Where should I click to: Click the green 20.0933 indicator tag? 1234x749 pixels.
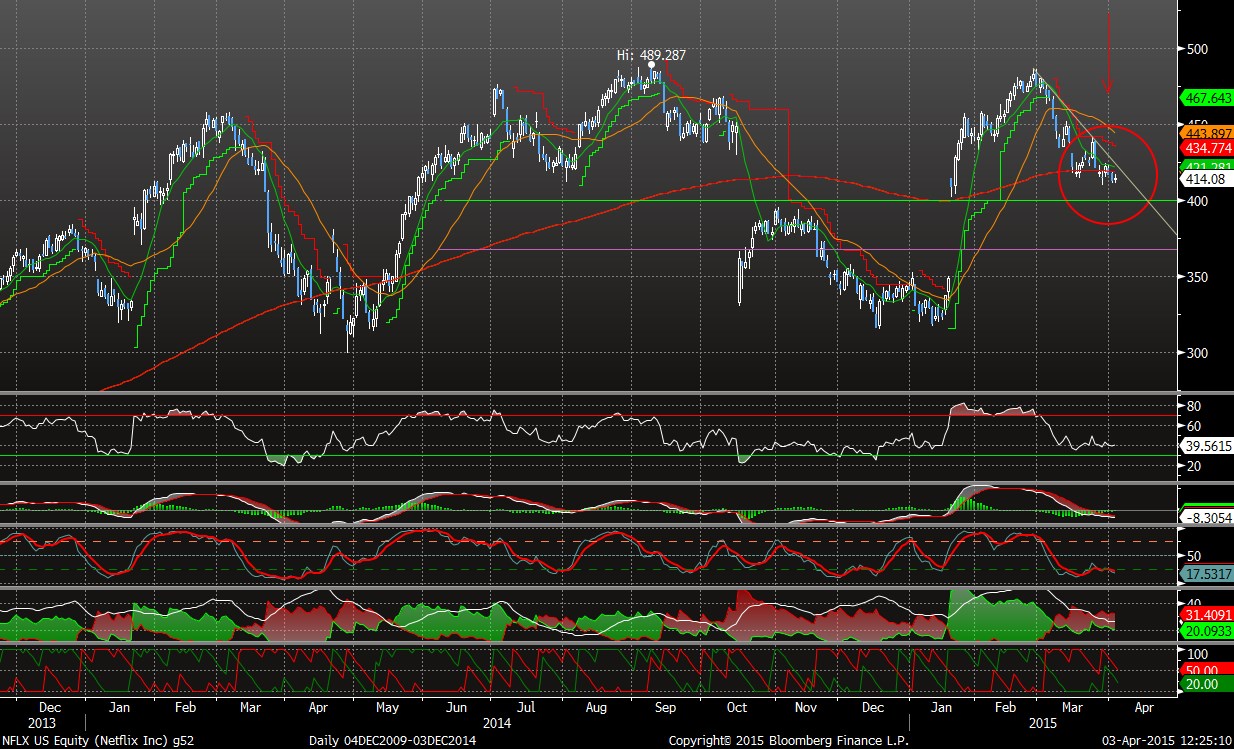(x=1207, y=631)
